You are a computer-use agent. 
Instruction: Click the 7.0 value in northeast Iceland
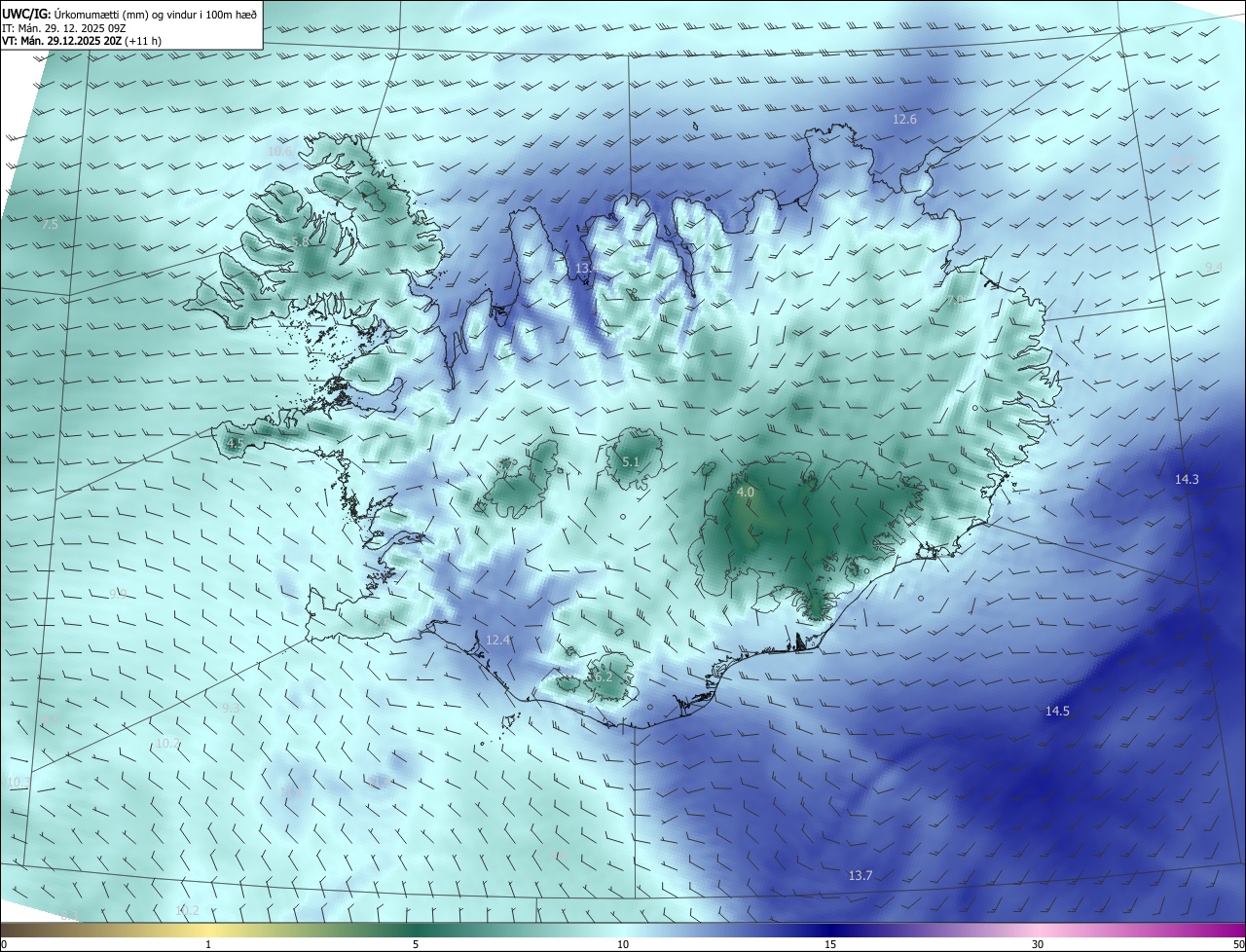pyautogui.click(x=956, y=302)
